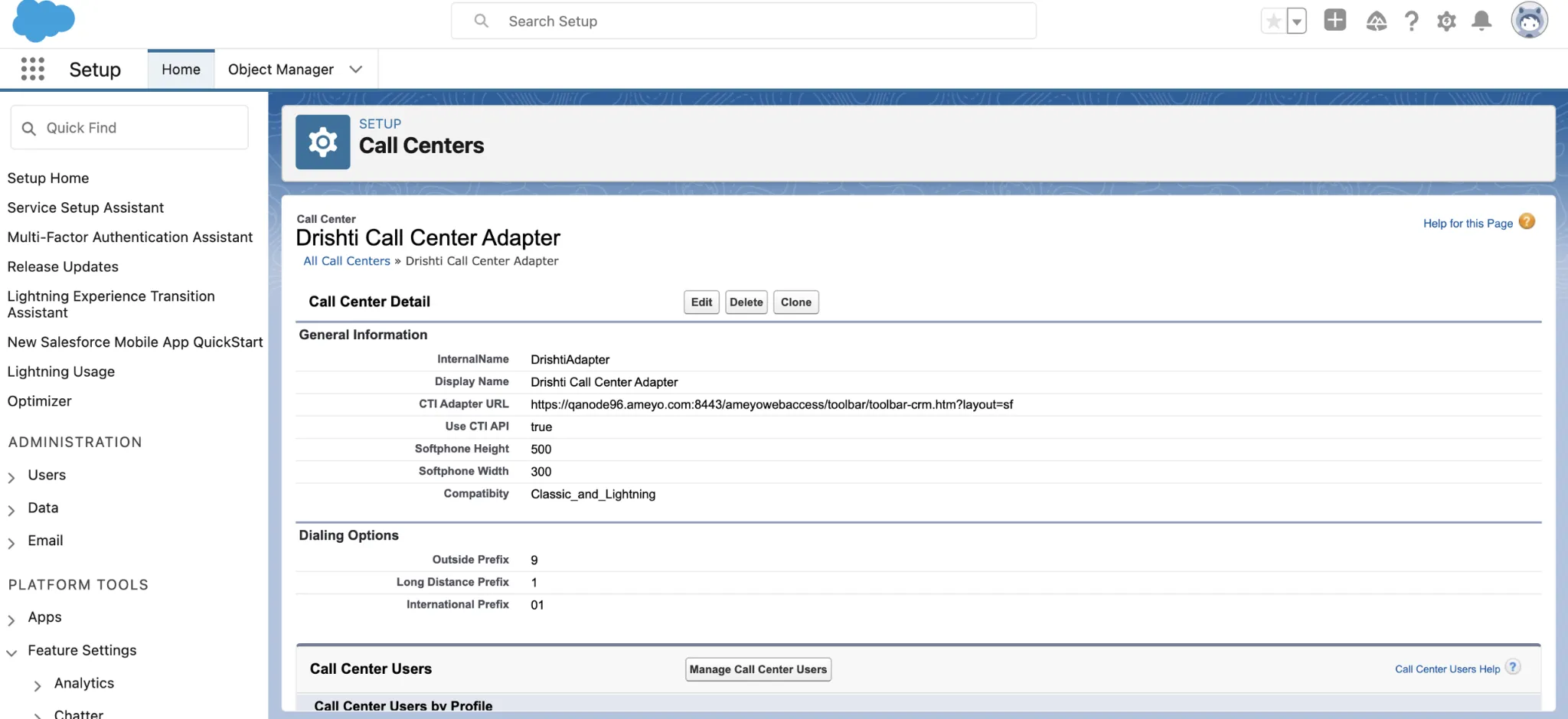Open the Trailhead guidance icon
Viewport: 1568px width, 719px height.
1376,21
